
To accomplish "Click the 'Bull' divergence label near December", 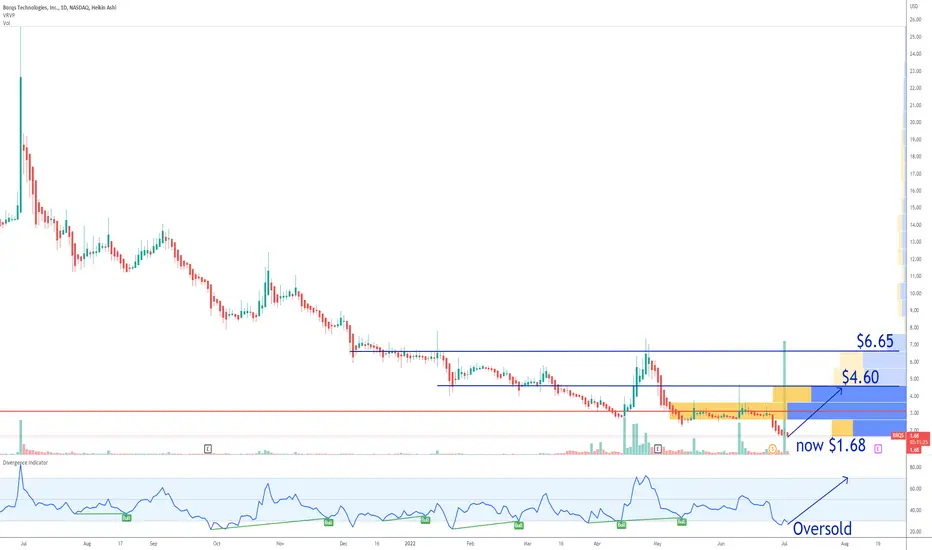I will click(328, 522).
